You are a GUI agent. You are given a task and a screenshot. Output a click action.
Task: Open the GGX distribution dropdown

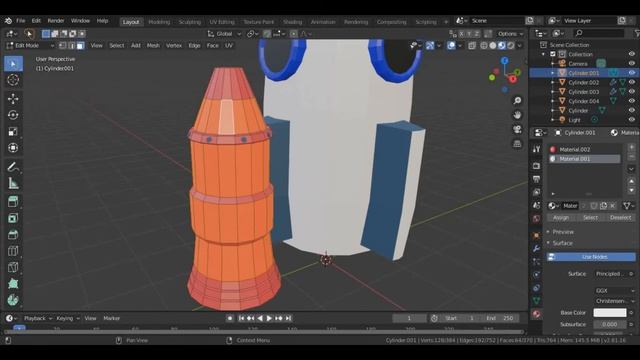[615, 291]
